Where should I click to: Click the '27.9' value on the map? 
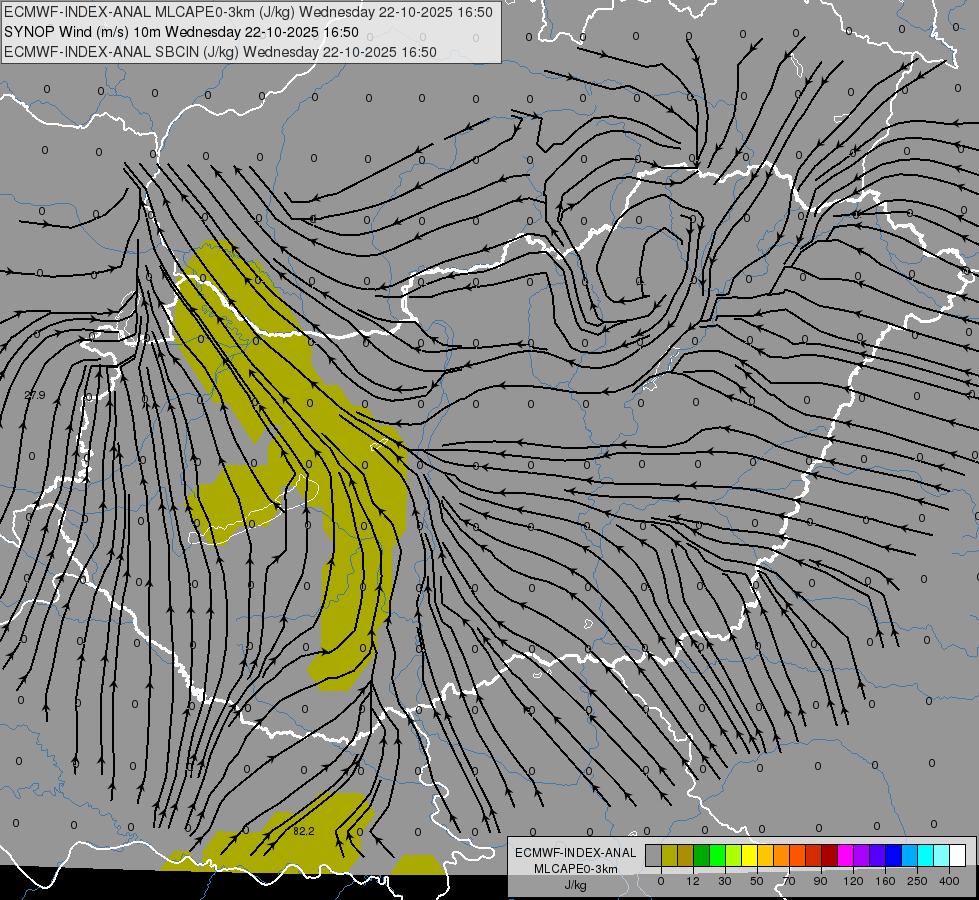point(35,395)
